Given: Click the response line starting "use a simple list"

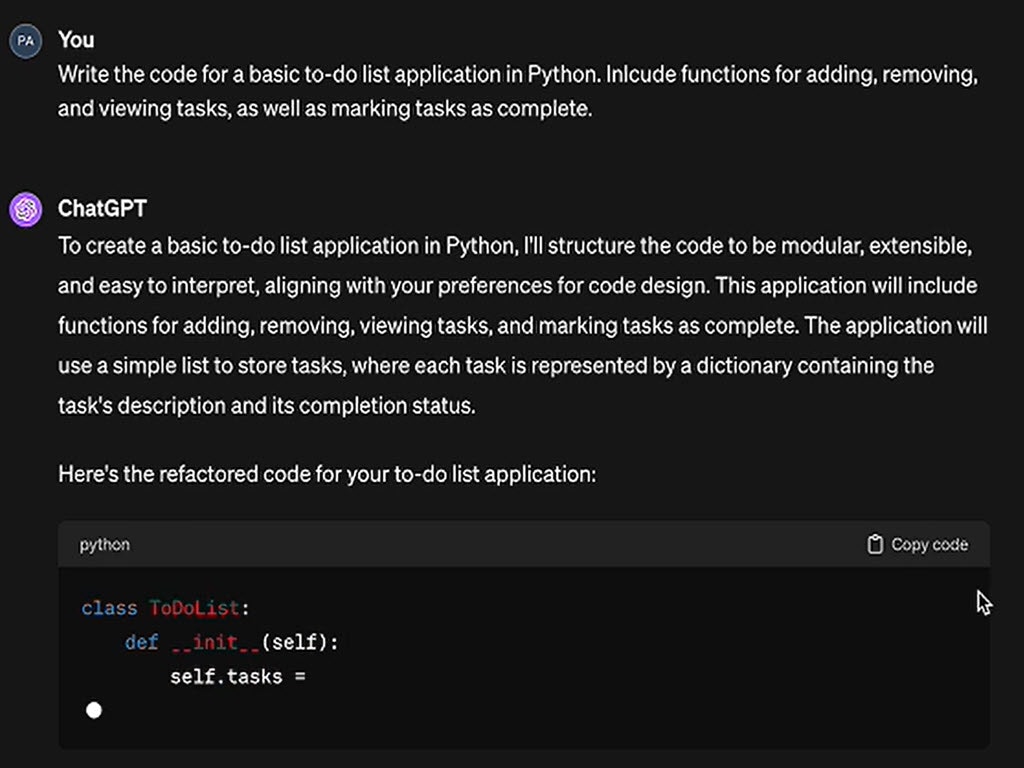Looking at the screenshot, I should pos(496,365).
